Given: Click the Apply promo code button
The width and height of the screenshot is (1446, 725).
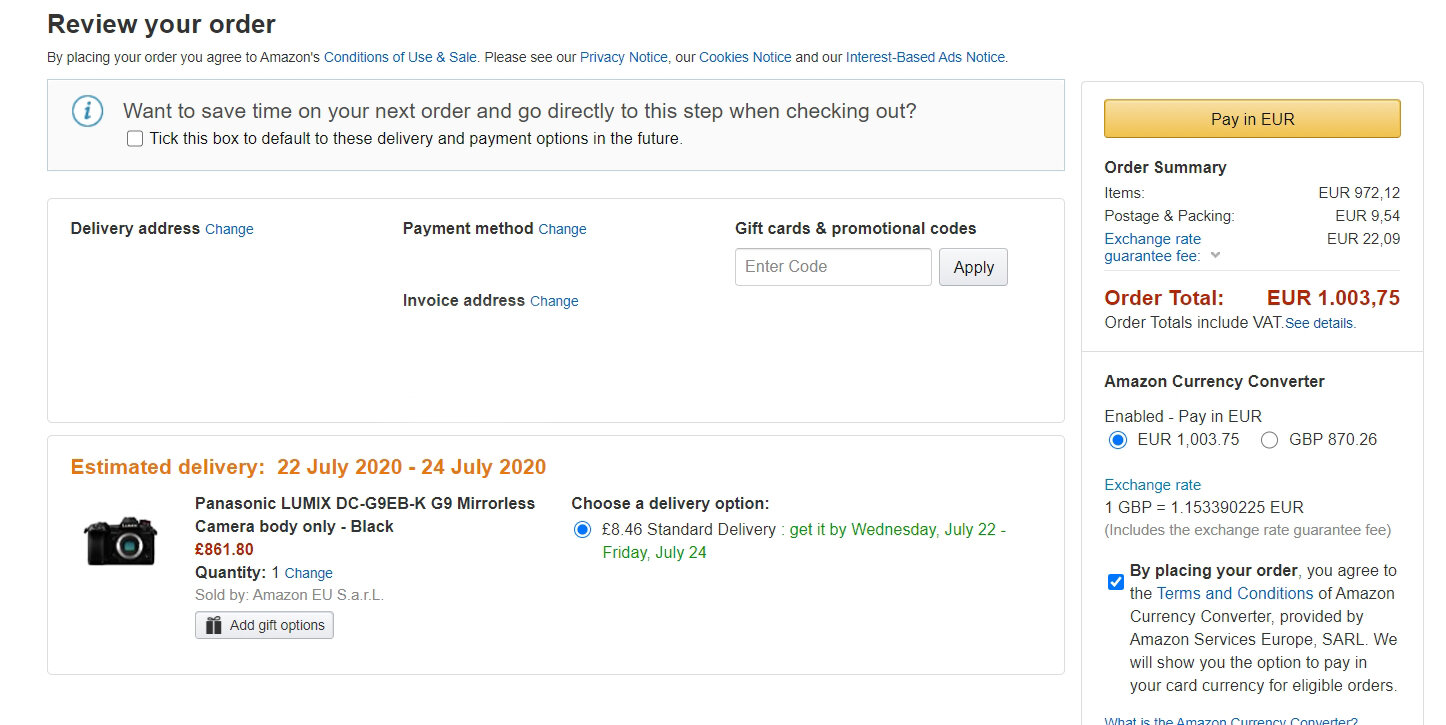Looking at the screenshot, I should (973, 267).
